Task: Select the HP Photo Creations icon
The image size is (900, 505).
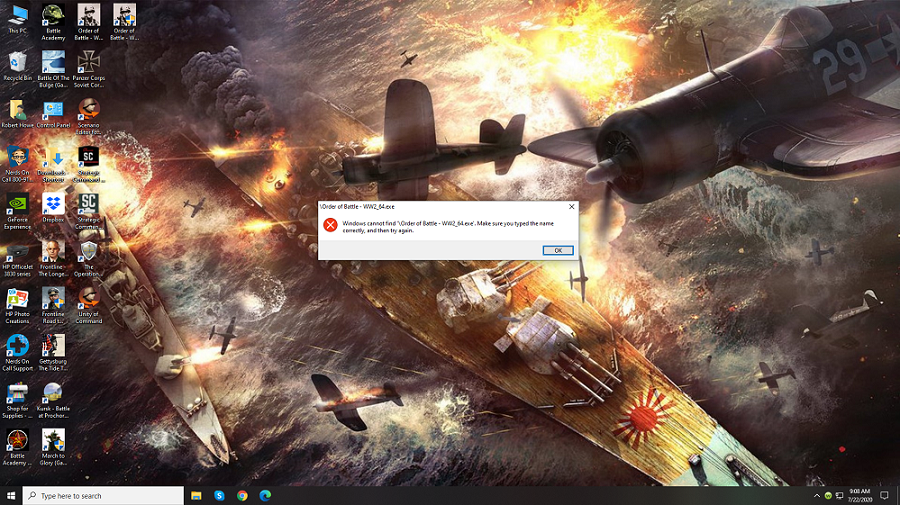Action: tap(18, 305)
